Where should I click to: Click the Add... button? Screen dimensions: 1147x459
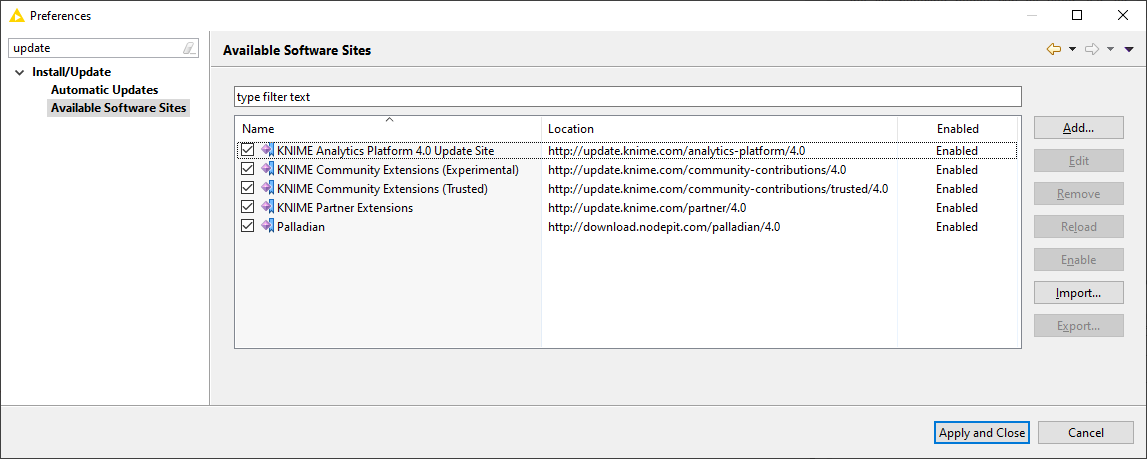click(x=1078, y=127)
